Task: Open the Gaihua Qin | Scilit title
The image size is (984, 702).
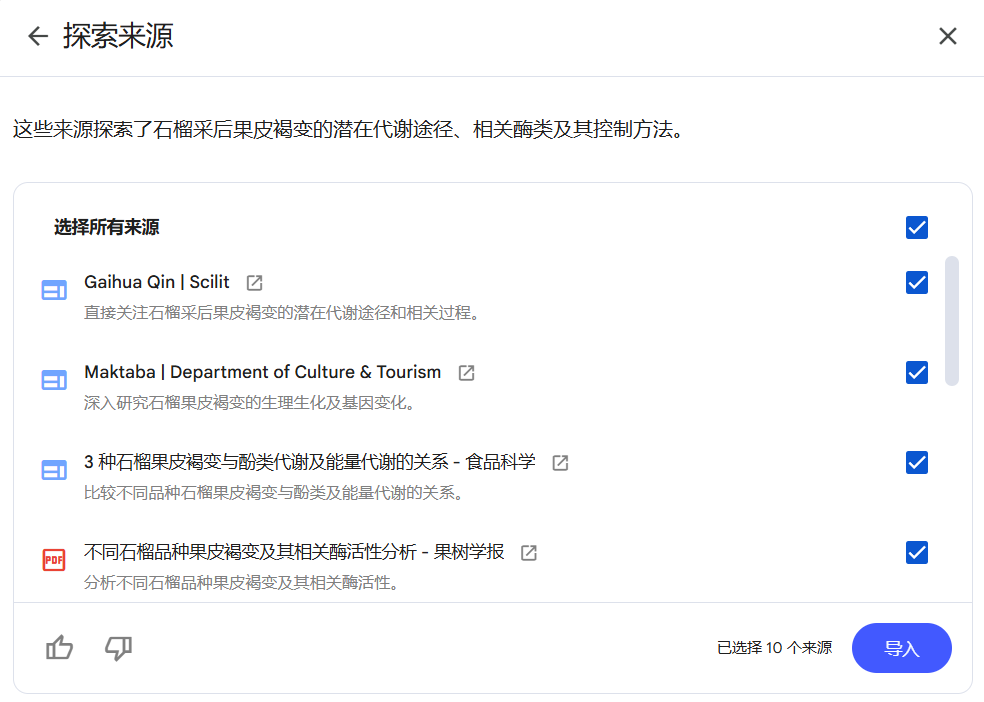Action: pyautogui.click(x=157, y=282)
